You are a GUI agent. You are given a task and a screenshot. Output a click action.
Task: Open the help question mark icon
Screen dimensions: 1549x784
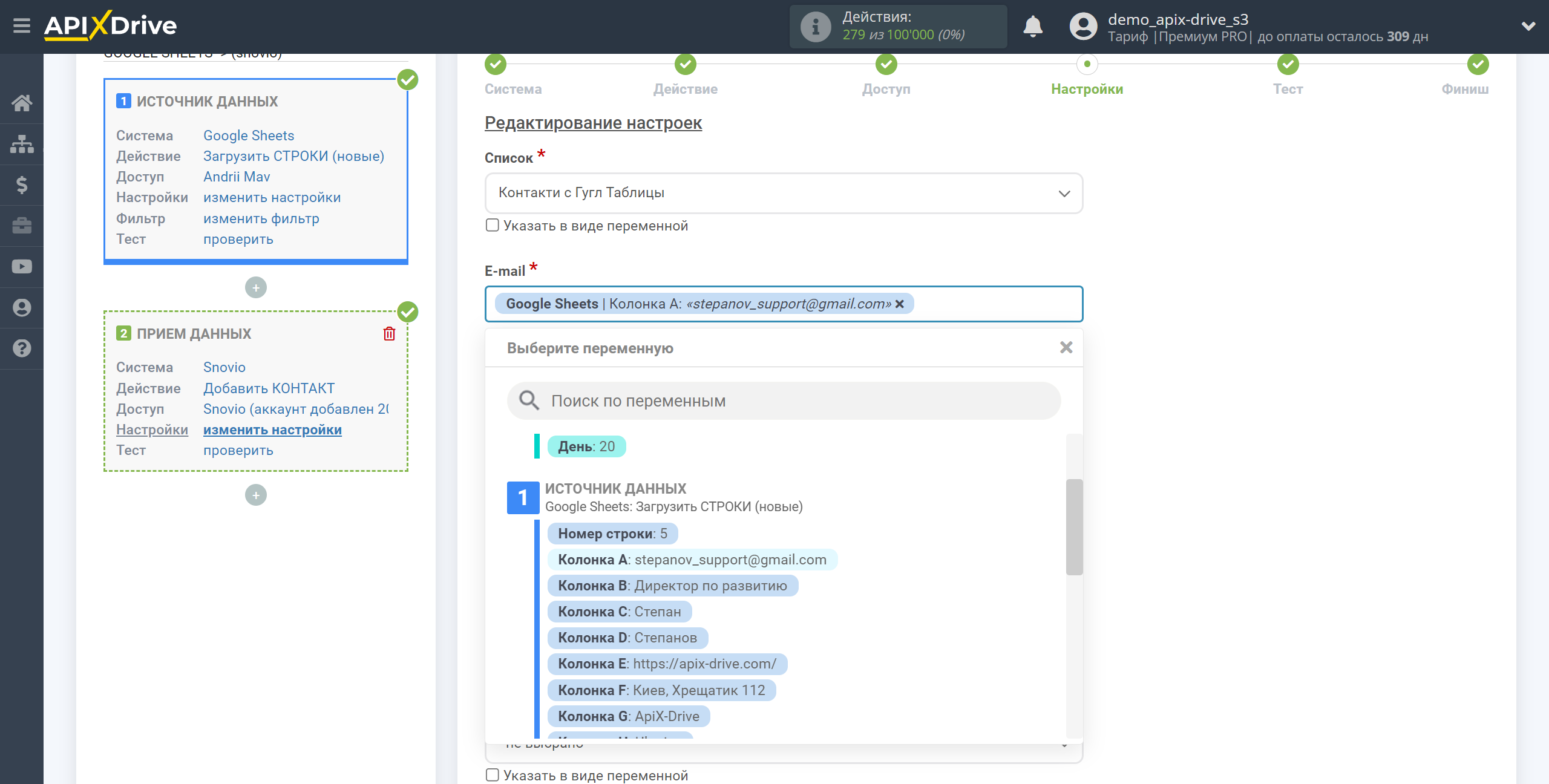point(22,348)
